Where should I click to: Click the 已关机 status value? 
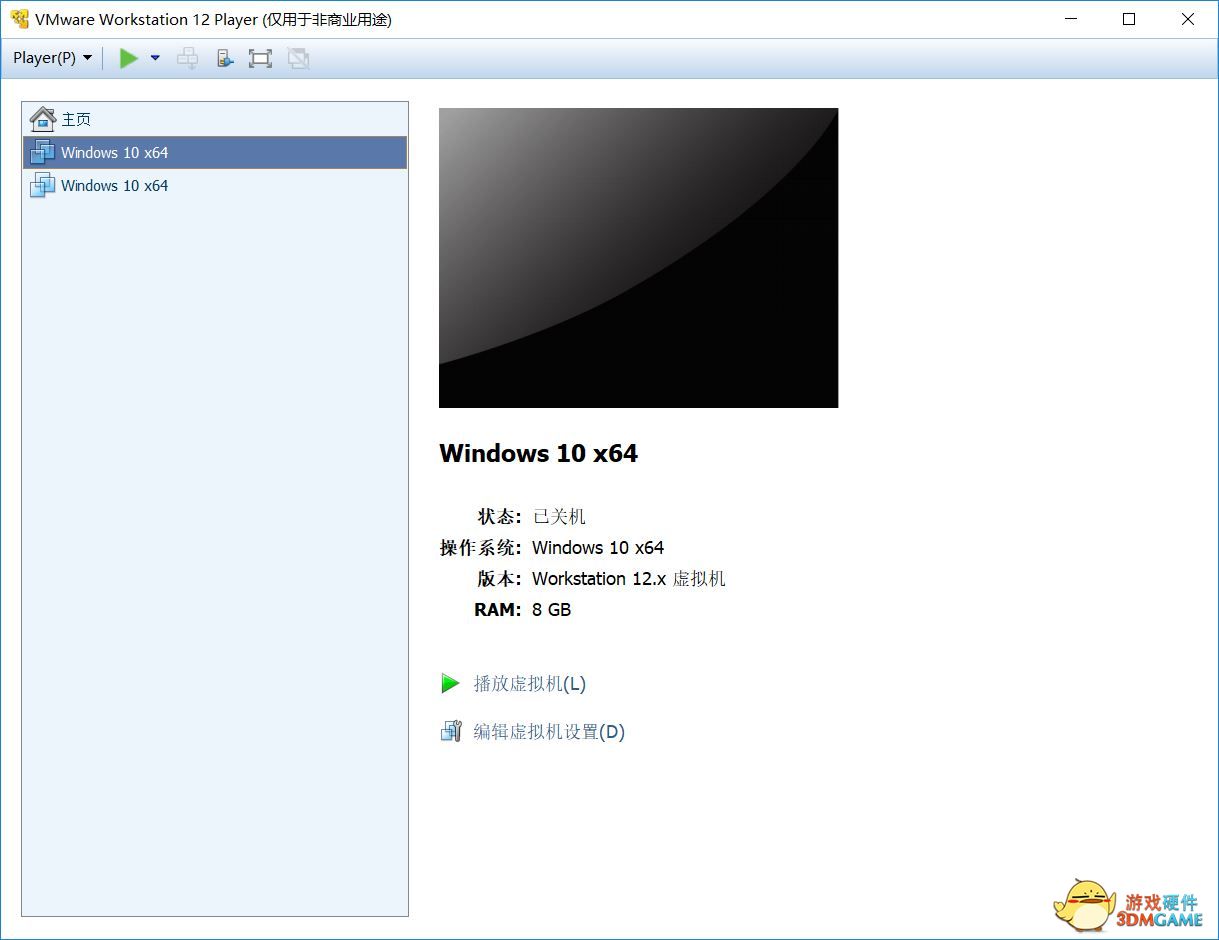(x=559, y=517)
